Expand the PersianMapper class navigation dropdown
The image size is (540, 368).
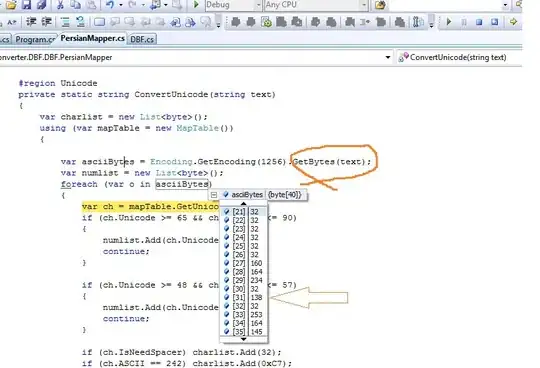click(x=388, y=57)
